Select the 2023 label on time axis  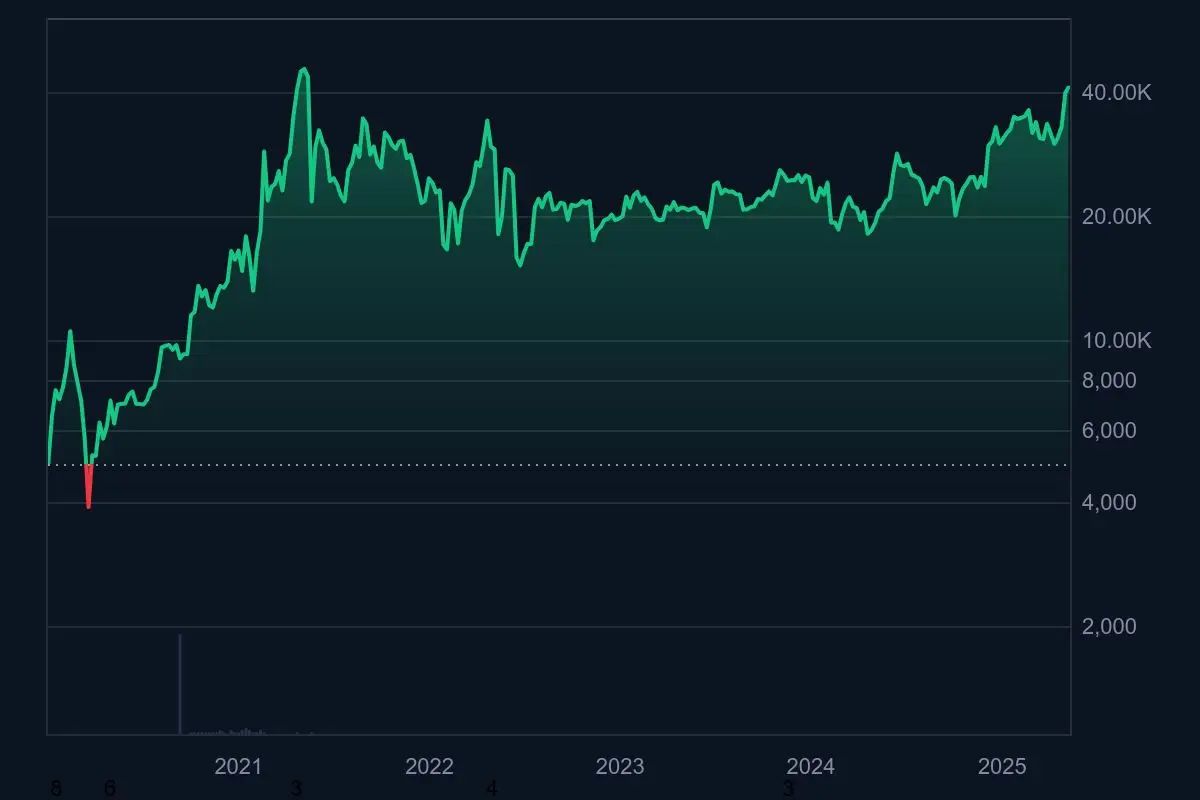tap(620, 767)
